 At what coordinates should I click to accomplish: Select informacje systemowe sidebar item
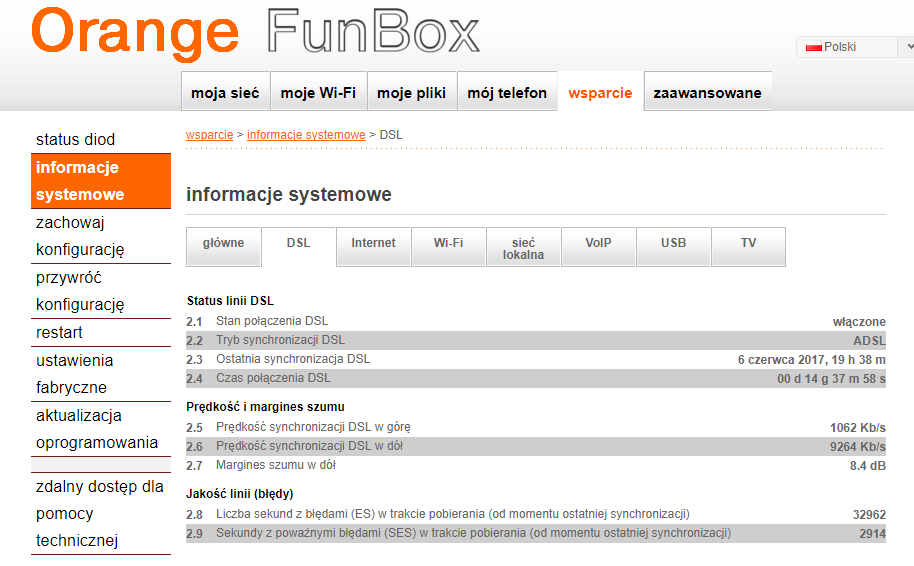tap(101, 181)
